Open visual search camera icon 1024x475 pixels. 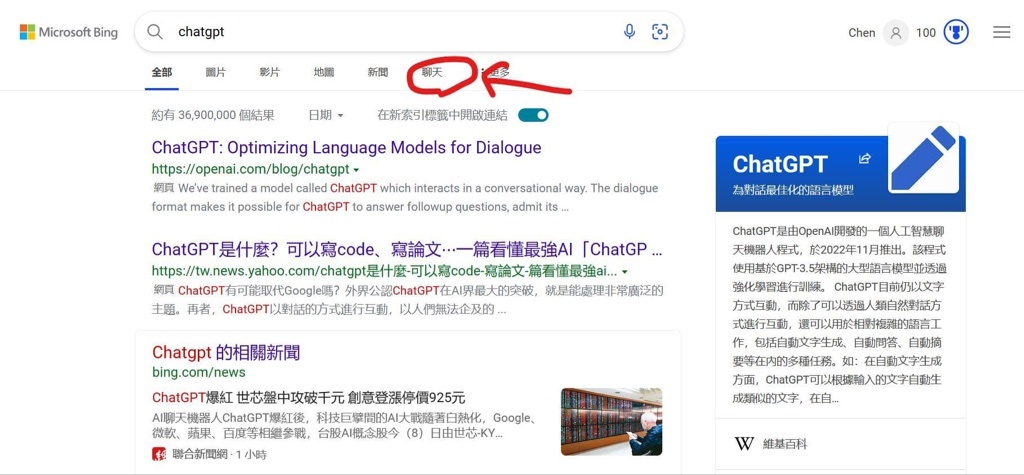(660, 31)
